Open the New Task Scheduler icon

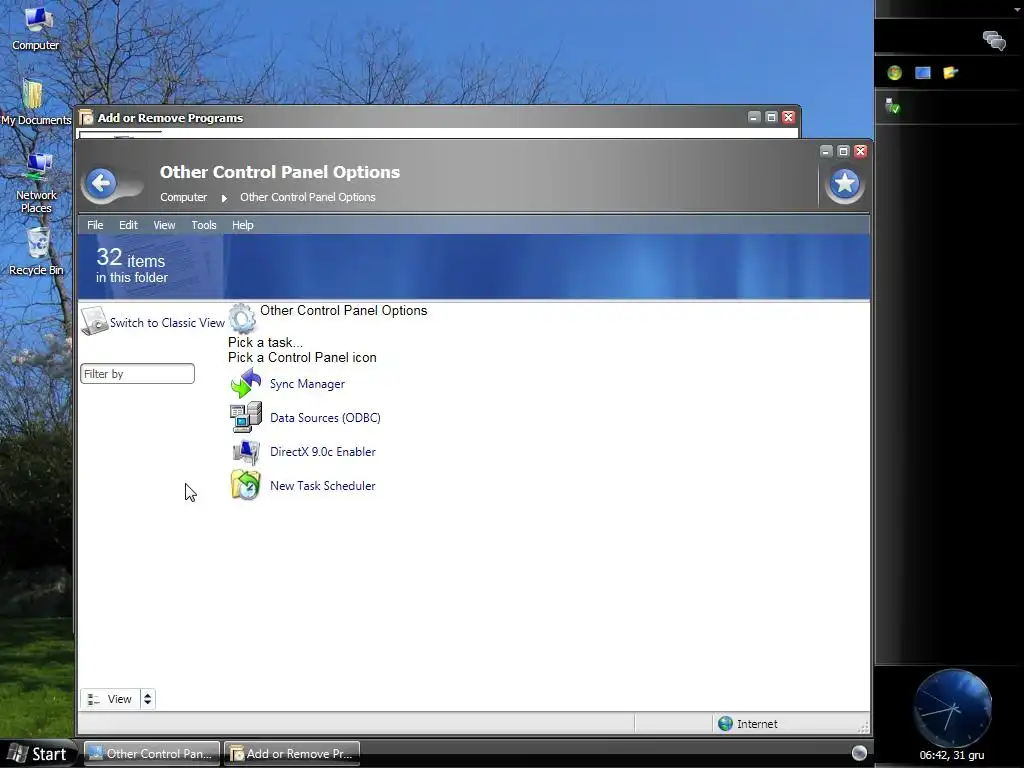pos(246,485)
